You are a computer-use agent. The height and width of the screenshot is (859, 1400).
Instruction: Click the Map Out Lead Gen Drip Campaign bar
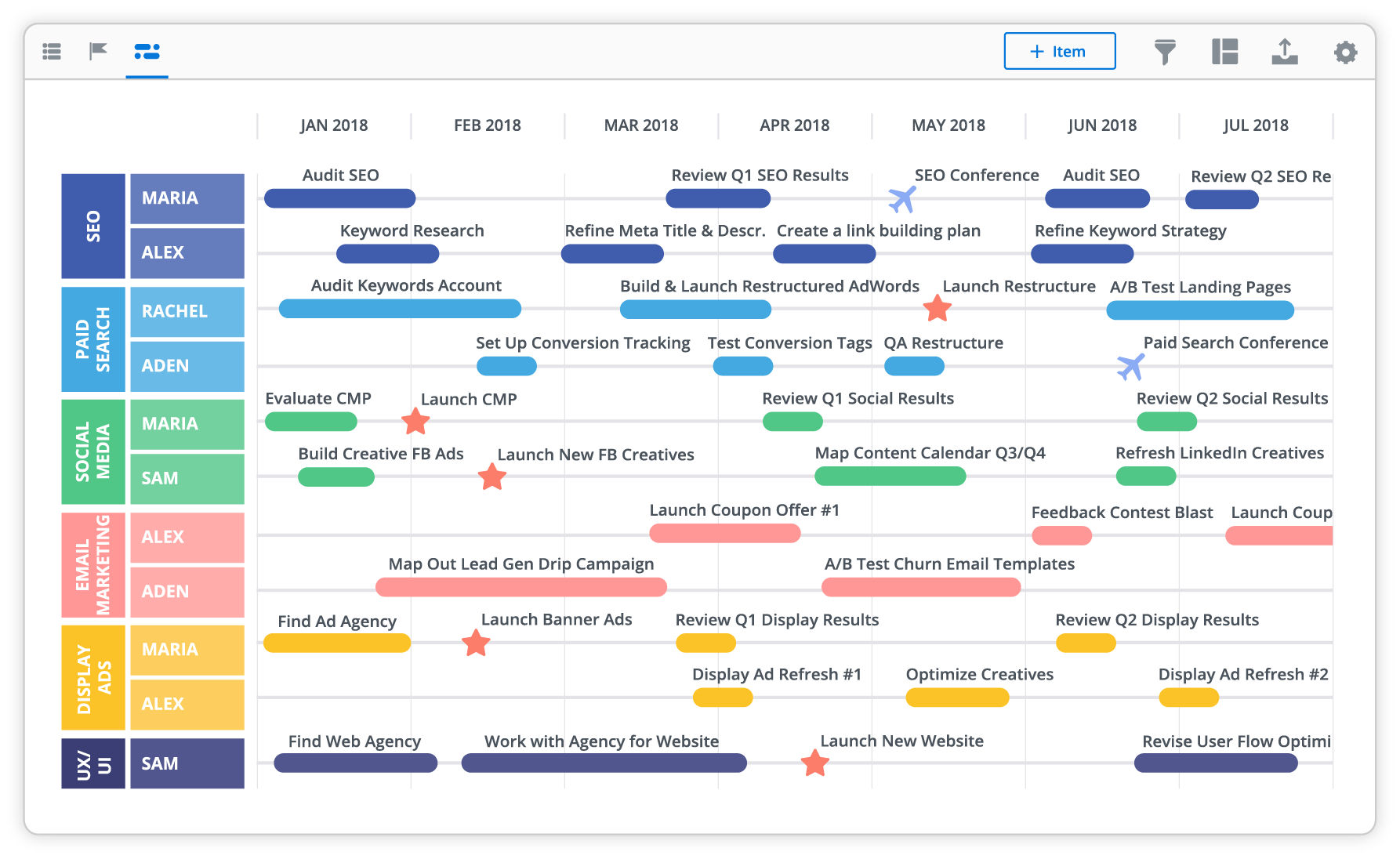coord(521,586)
